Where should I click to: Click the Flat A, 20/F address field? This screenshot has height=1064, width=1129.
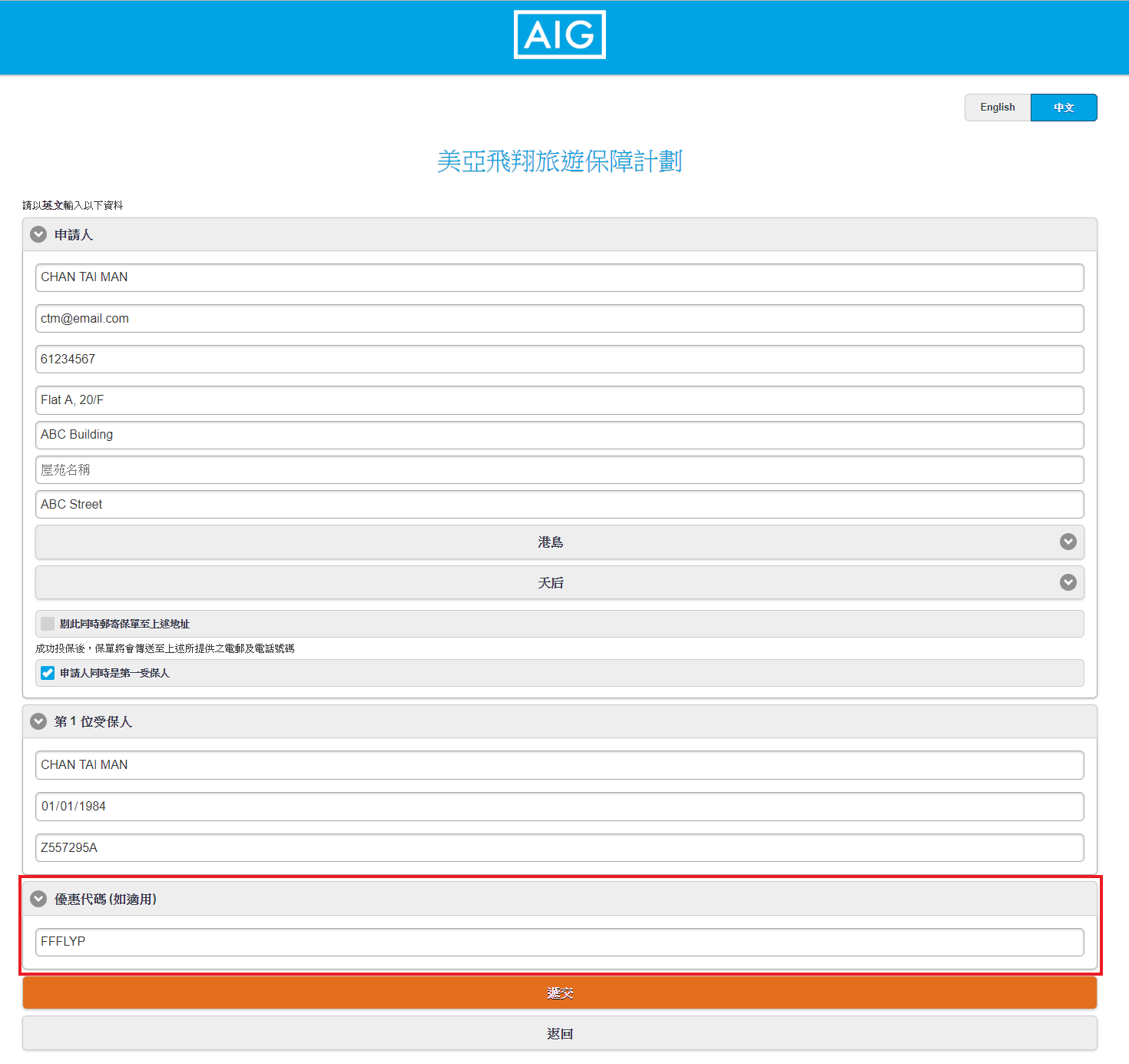click(559, 400)
